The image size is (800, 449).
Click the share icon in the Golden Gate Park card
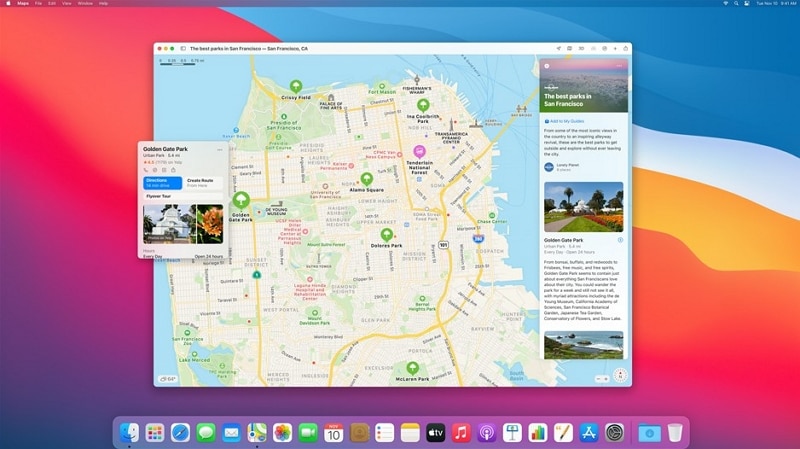click(x=173, y=170)
